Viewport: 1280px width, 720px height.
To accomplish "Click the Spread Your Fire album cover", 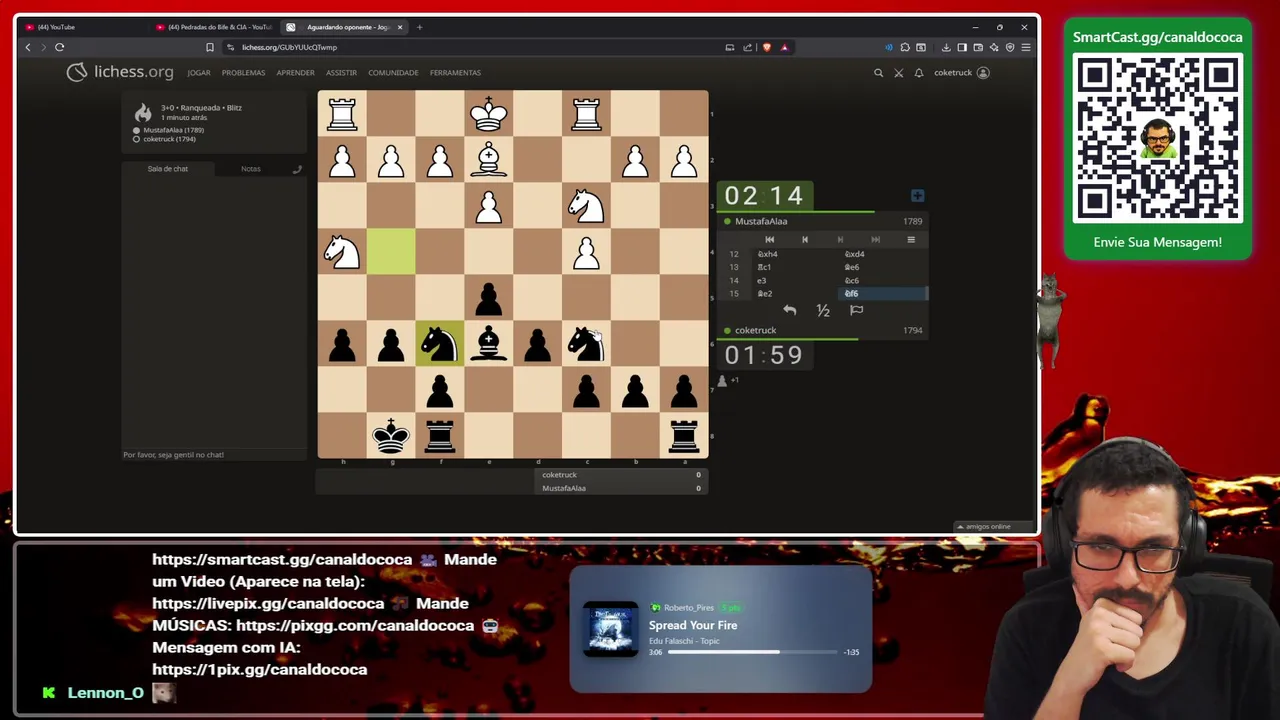I will 611,629.
